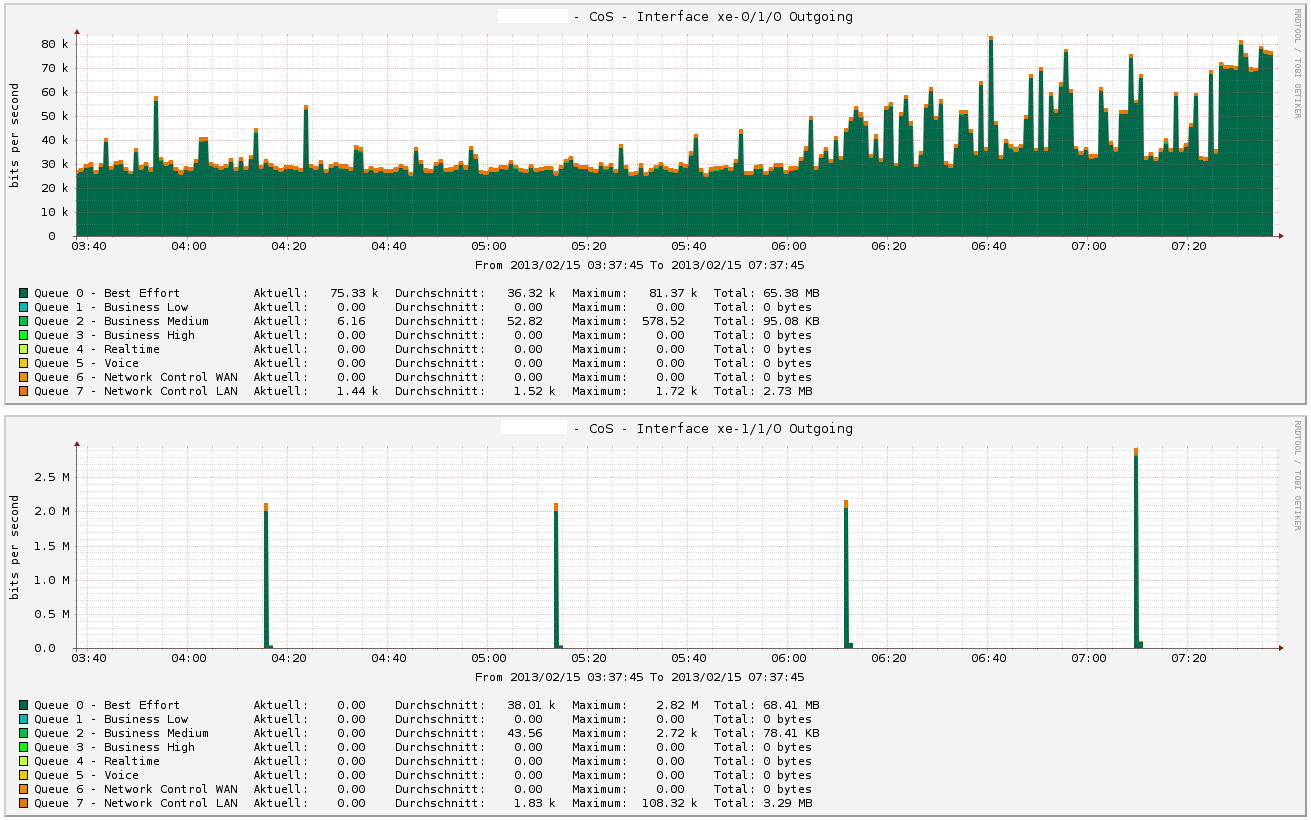Click the 43.56 Durchschnitt value for Business Medium

(525, 733)
